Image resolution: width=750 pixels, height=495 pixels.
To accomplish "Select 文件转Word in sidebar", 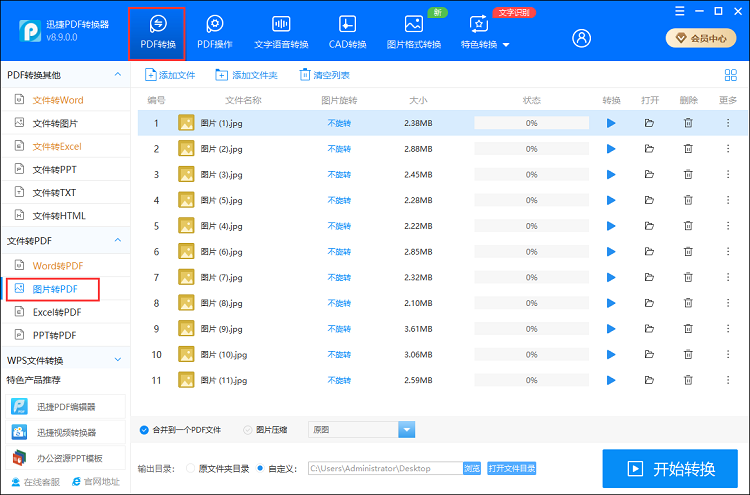I will [x=58, y=100].
